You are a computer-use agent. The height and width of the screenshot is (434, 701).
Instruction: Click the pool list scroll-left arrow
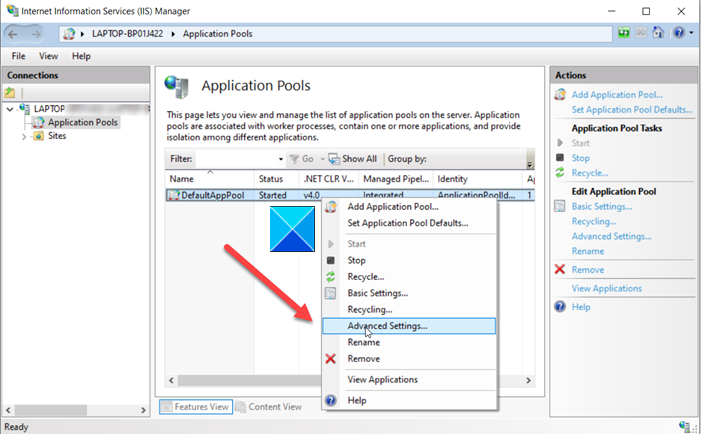point(171,380)
